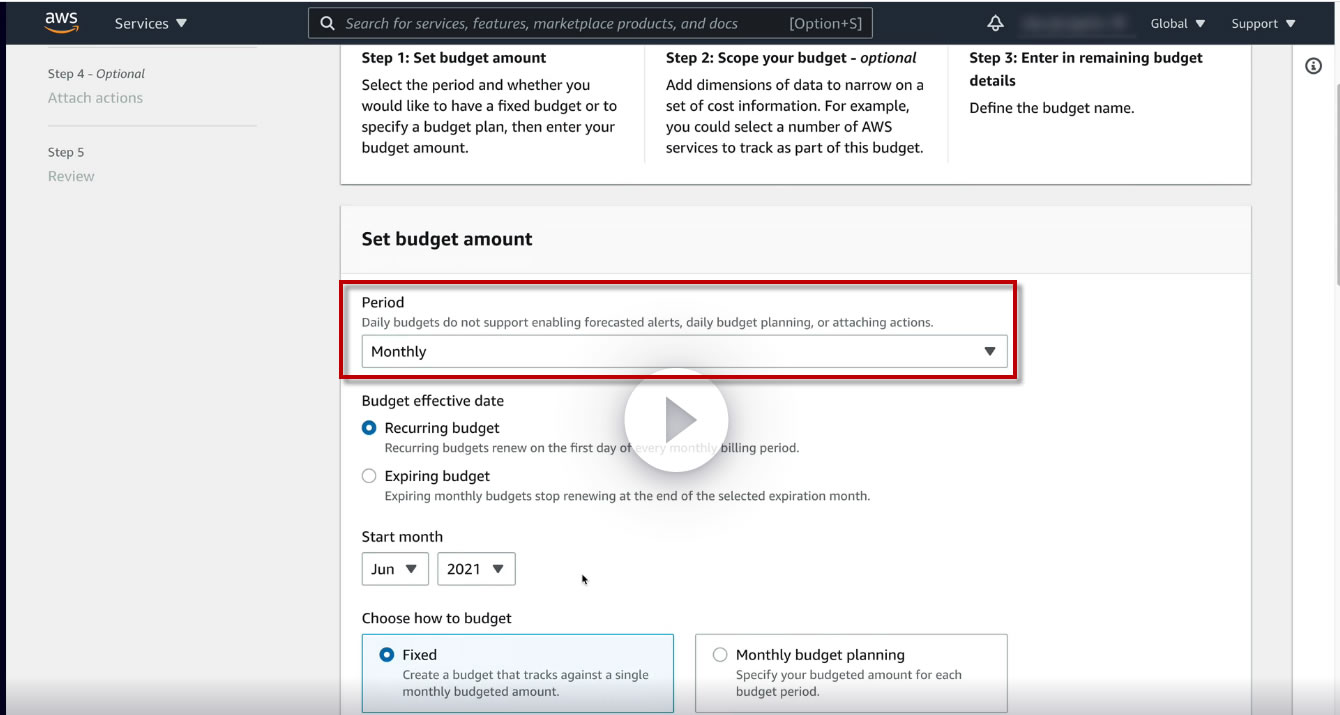
Task: Open the Services menu
Action: pos(150,23)
